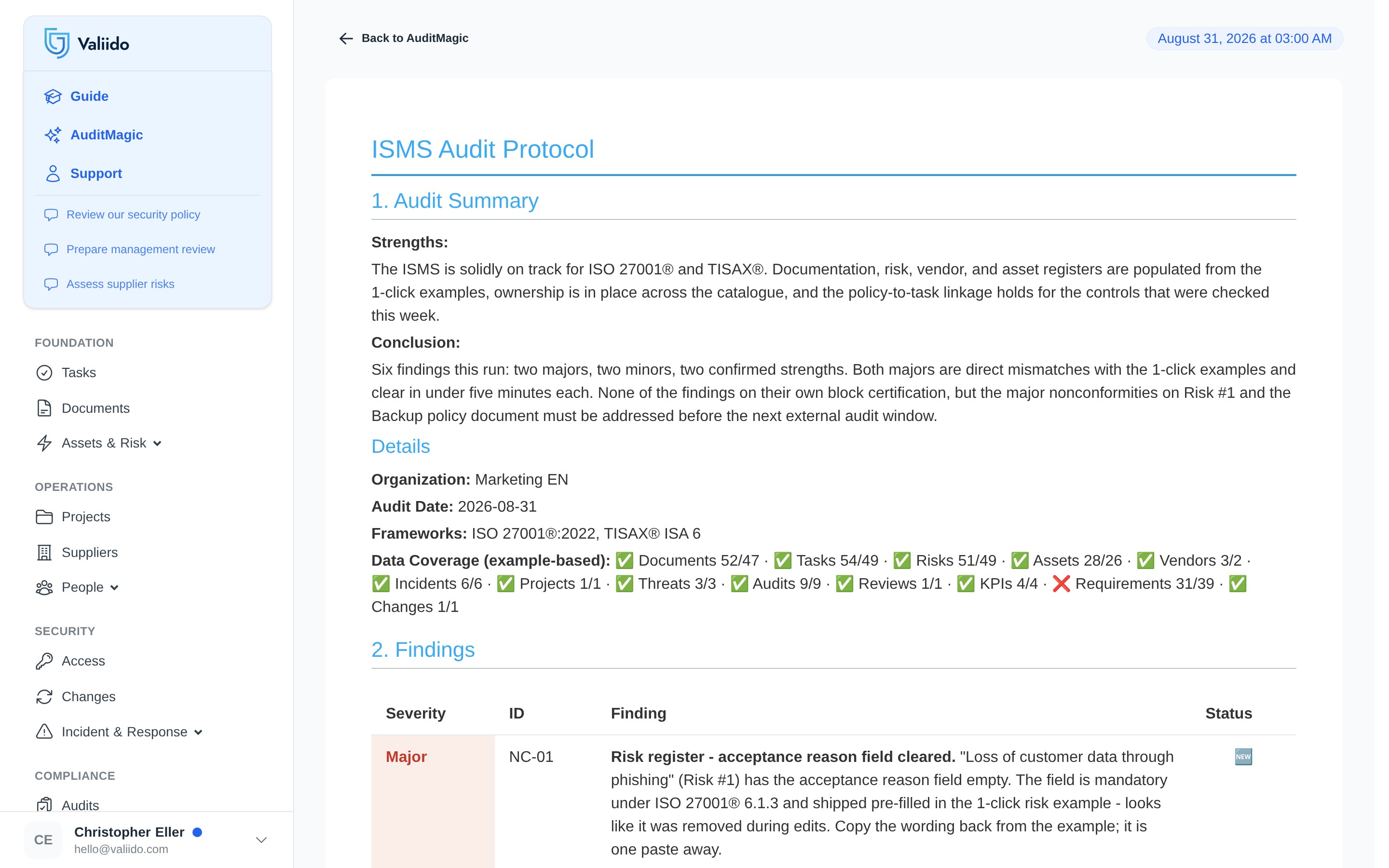Click the Suppliers building icon
Viewport: 1389px width, 868px height.
44,552
